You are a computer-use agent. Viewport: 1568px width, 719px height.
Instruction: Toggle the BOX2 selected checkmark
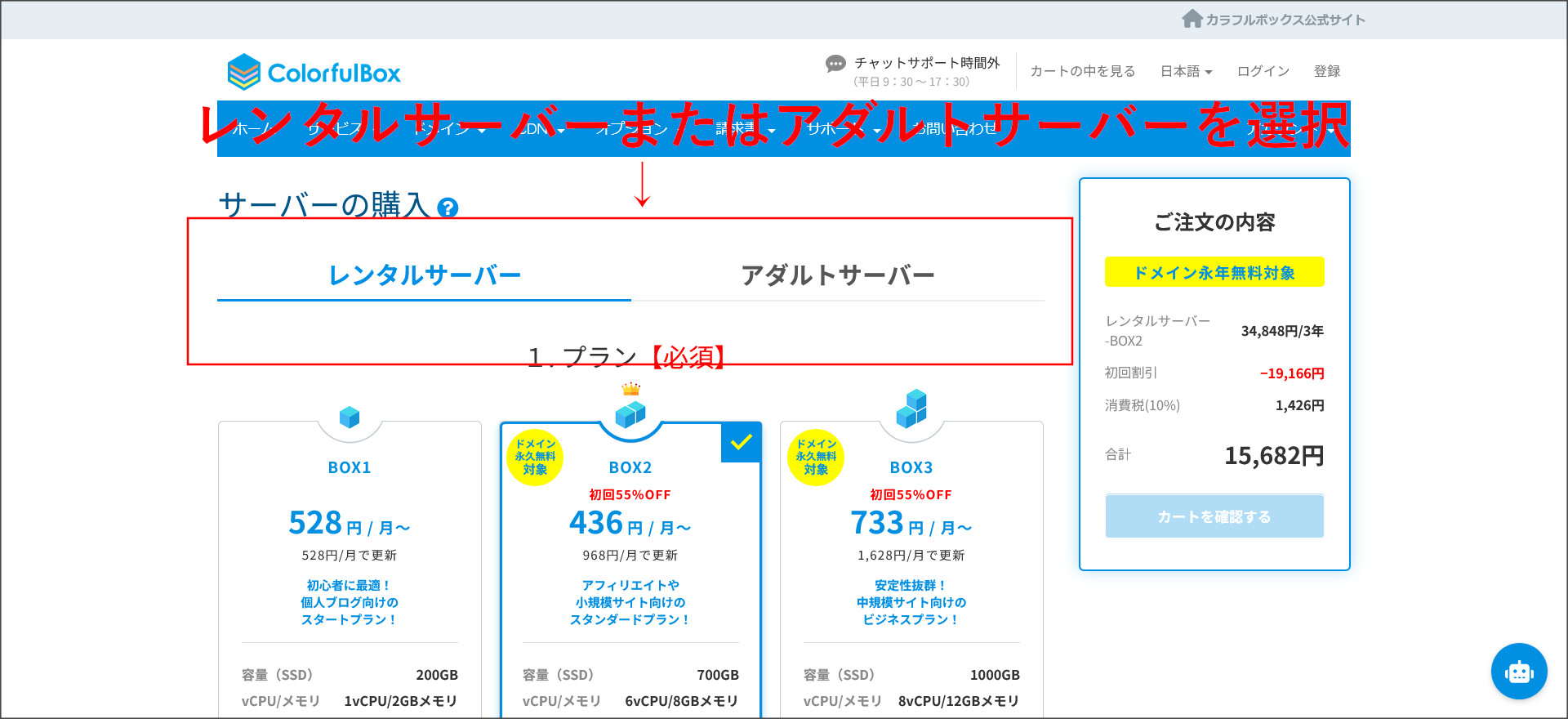pos(741,443)
